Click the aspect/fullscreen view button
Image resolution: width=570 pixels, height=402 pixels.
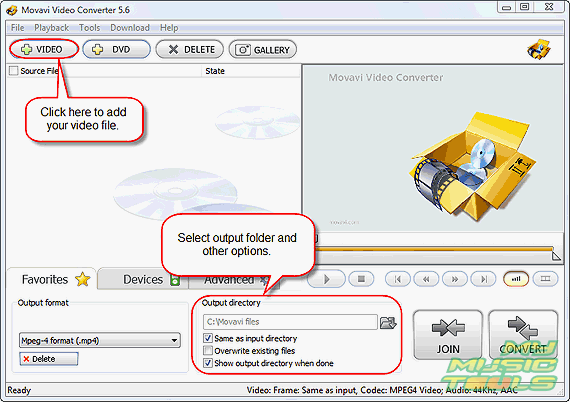coord(545,279)
